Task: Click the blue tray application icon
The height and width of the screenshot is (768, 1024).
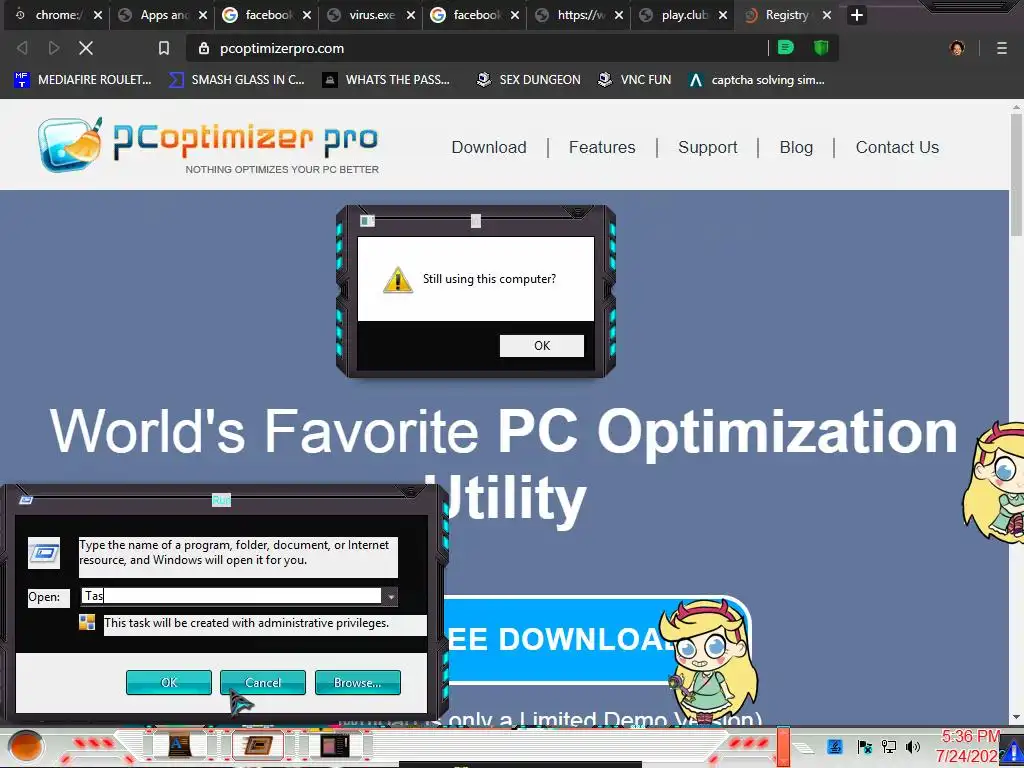Action: (834, 746)
